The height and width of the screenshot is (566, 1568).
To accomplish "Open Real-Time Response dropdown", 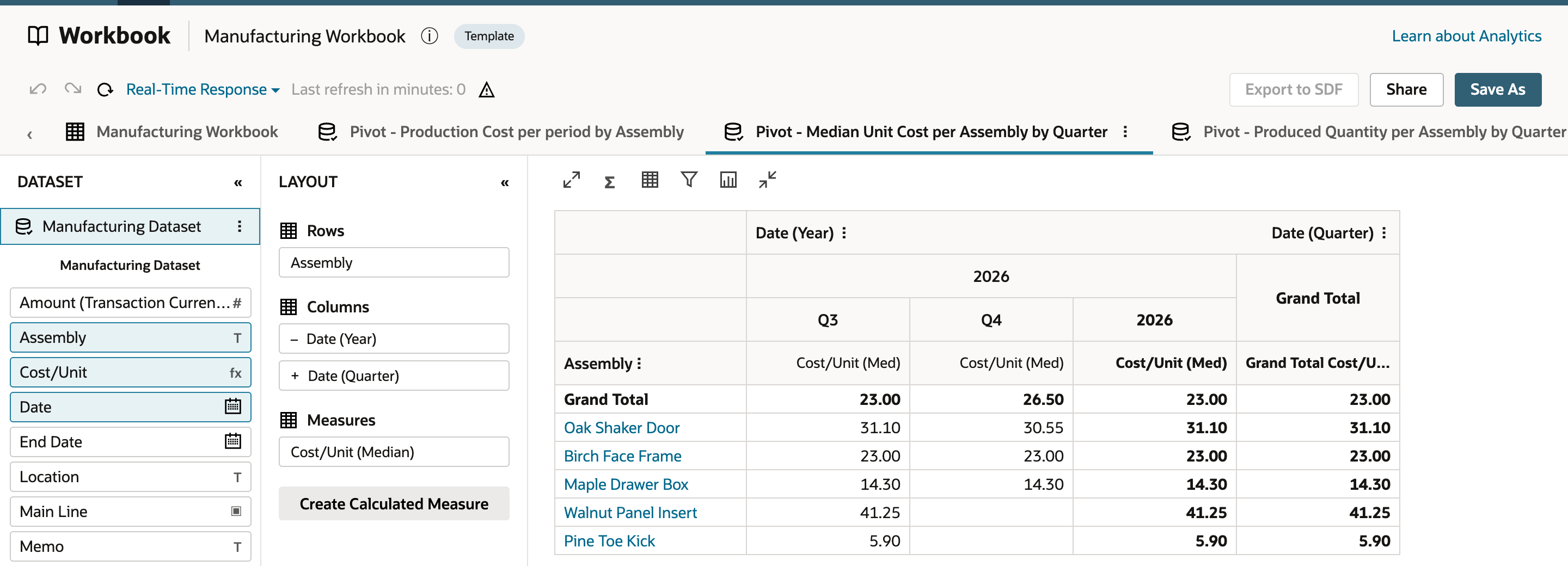I will 203,89.
